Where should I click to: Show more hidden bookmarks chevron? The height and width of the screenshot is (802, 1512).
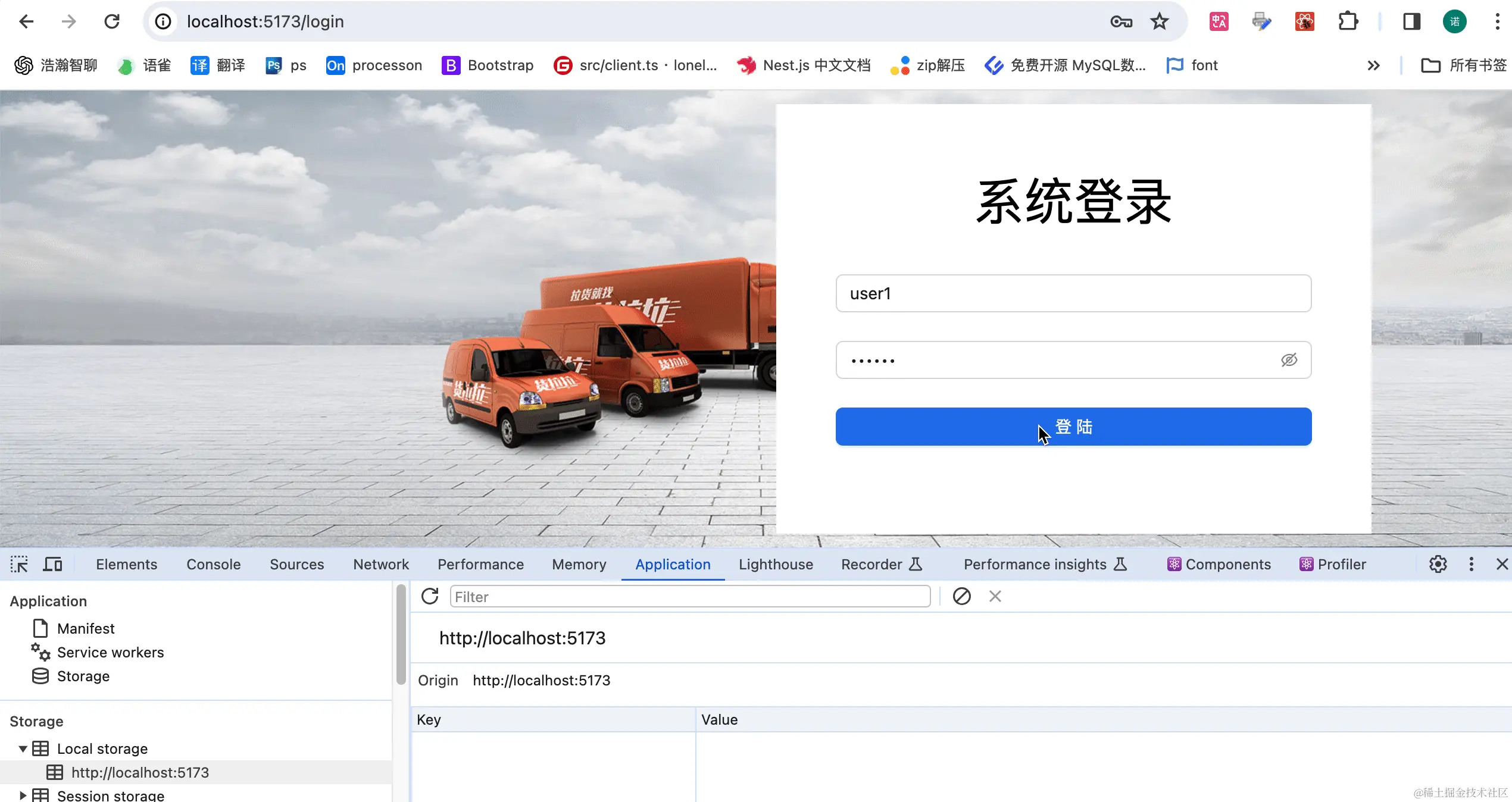1373,65
